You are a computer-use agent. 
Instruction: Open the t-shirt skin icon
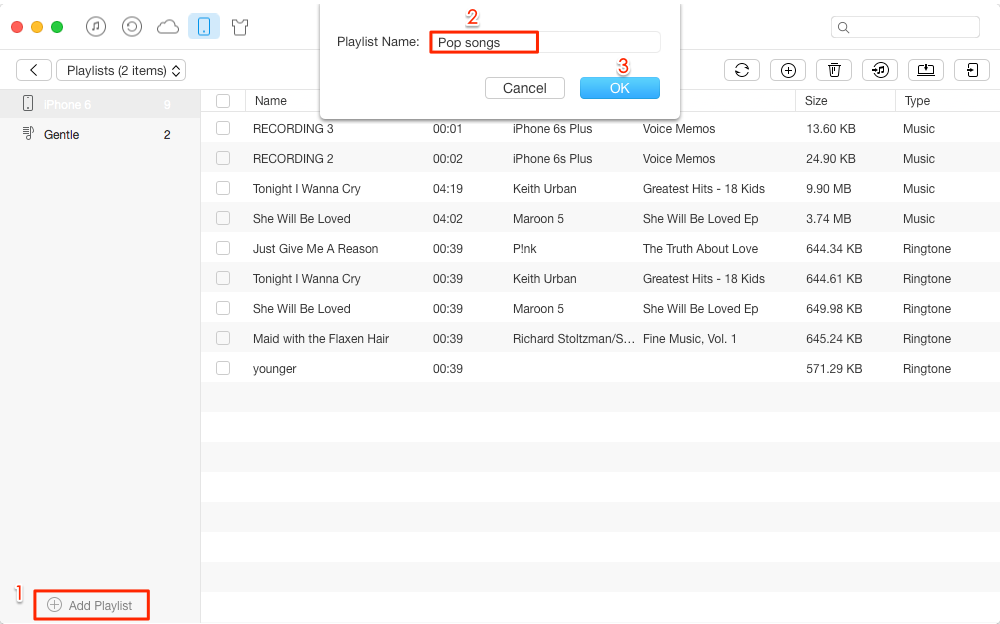click(x=240, y=27)
